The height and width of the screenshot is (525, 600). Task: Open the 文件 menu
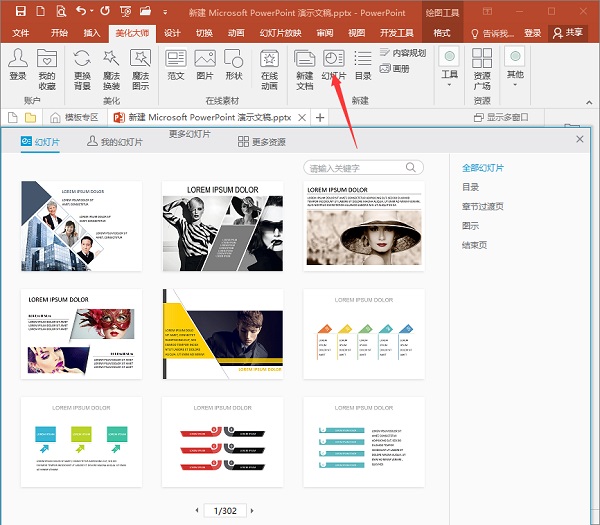coord(21,33)
